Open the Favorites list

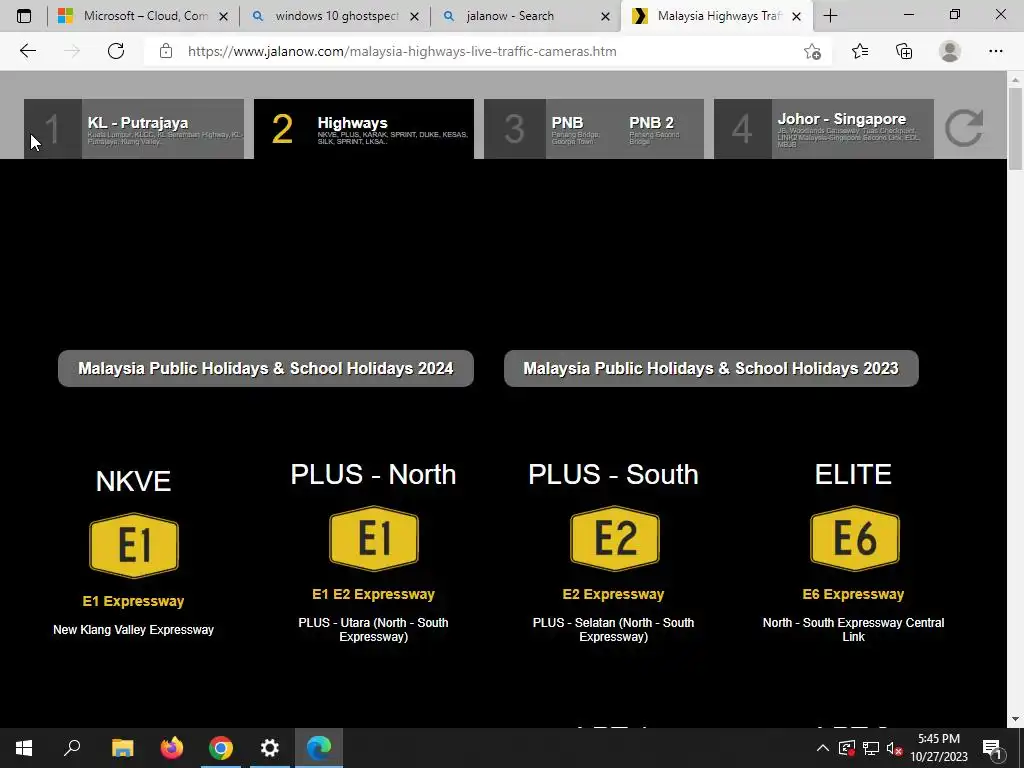[x=860, y=51]
